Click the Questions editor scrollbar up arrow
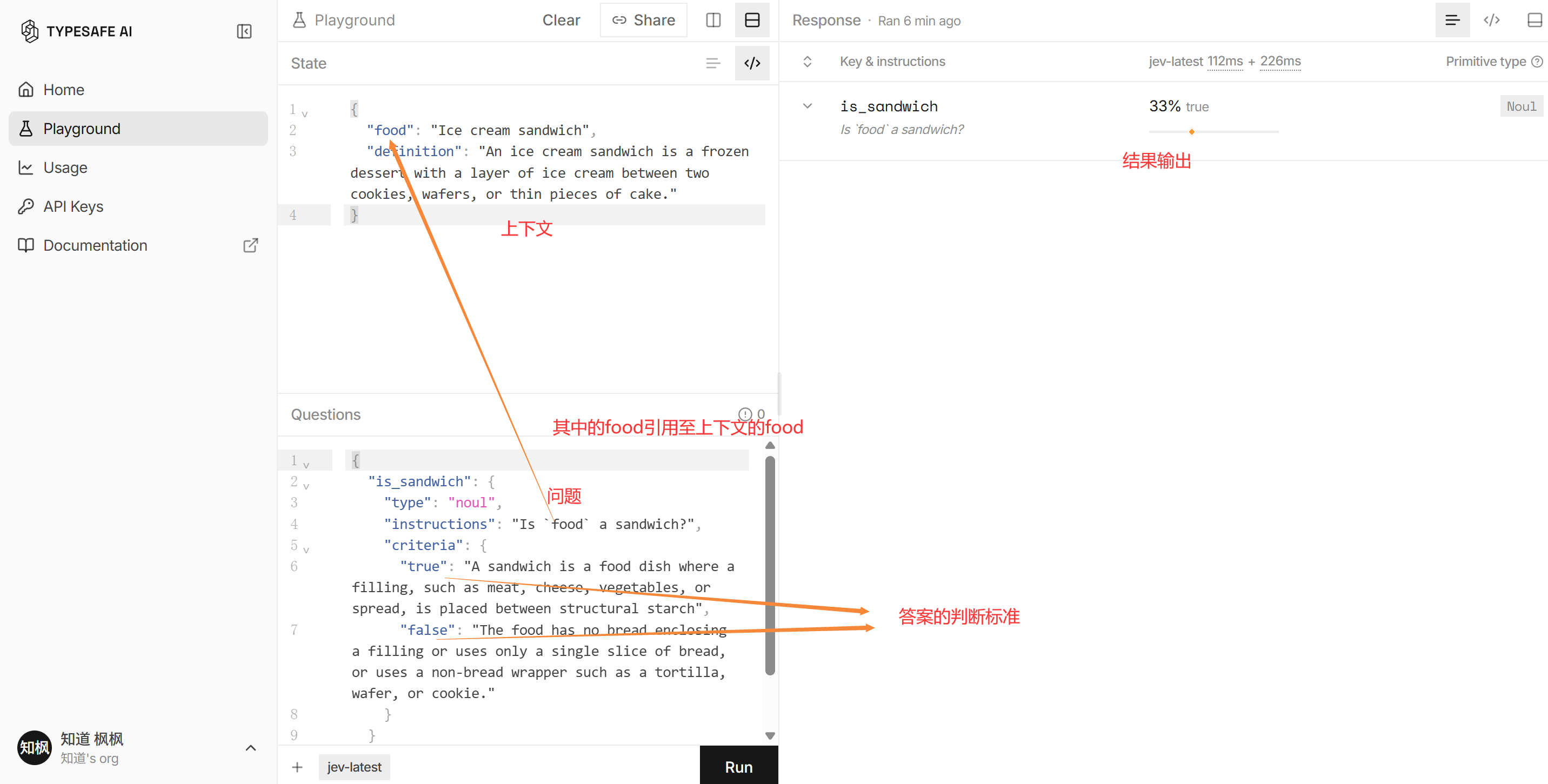Viewport: 1548px width, 784px height. [x=770, y=446]
